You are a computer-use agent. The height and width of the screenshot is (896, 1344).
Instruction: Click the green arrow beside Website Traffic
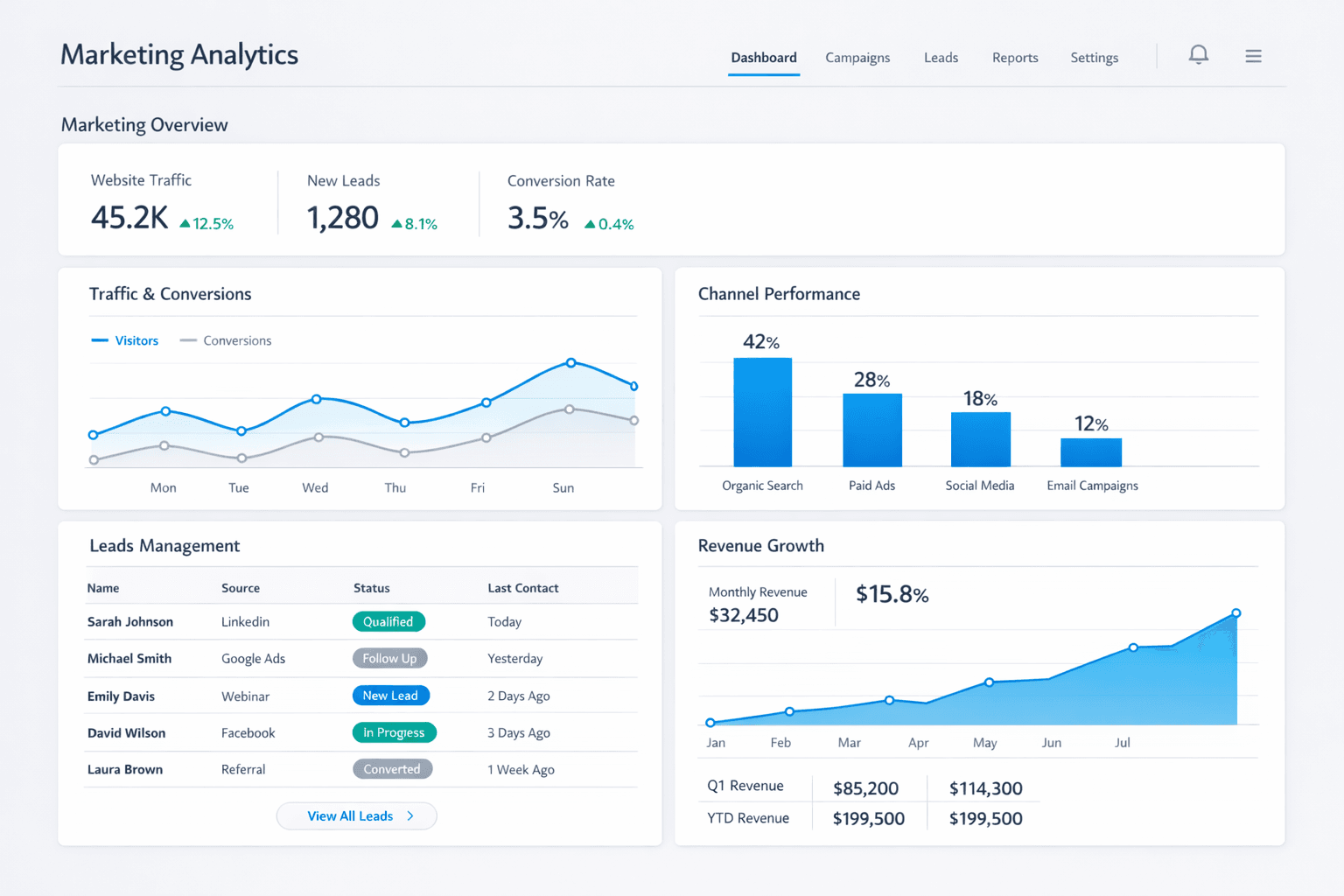pos(185,224)
